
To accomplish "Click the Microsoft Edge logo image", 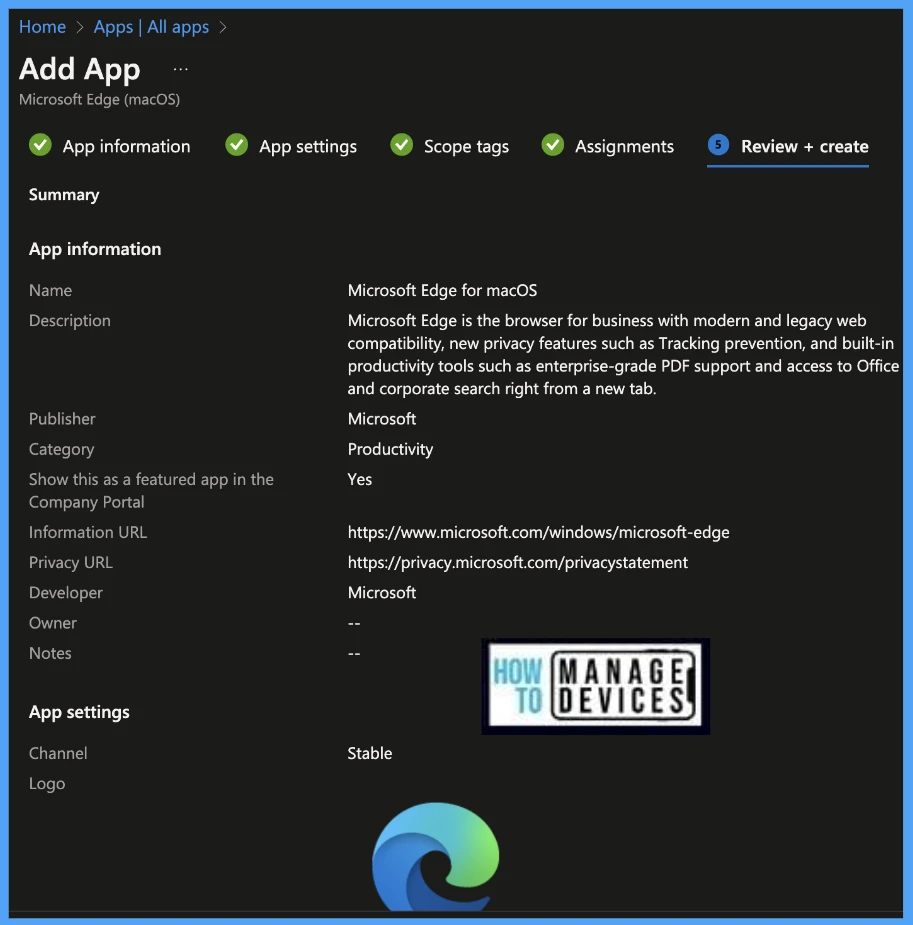I will (x=436, y=856).
